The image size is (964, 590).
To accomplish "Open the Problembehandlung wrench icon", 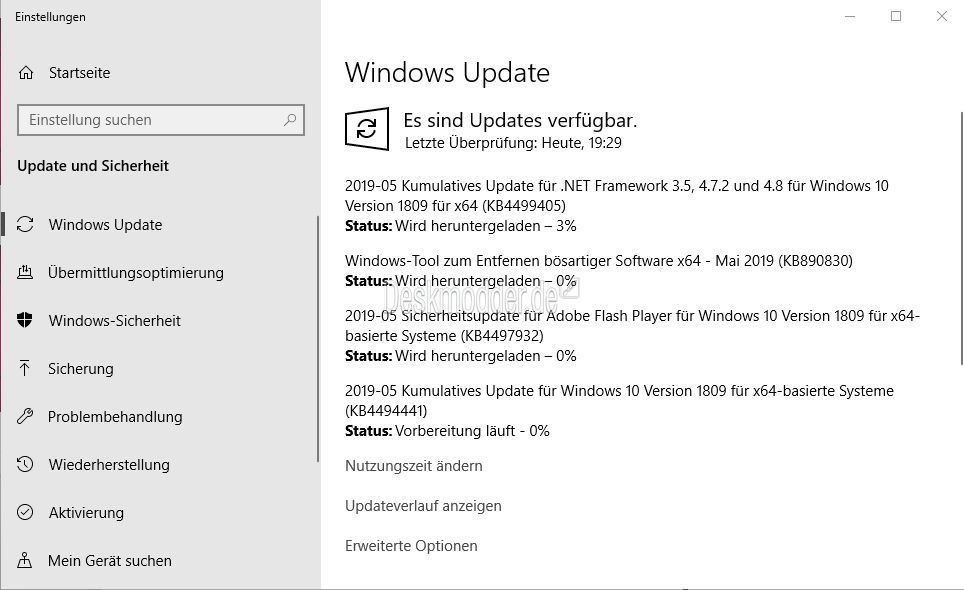I will pos(25,416).
